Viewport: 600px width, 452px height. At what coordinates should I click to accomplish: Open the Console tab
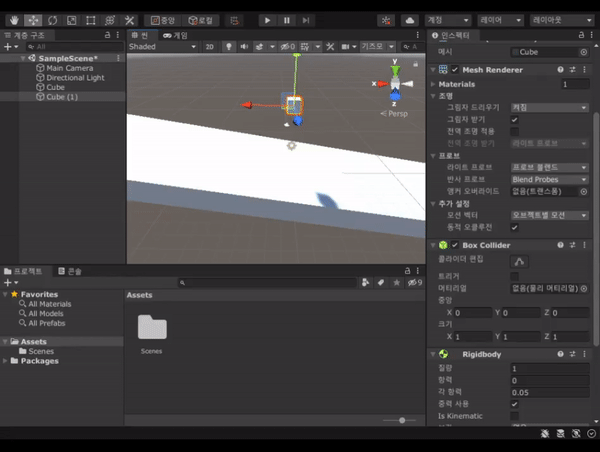(x=70, y=271)
